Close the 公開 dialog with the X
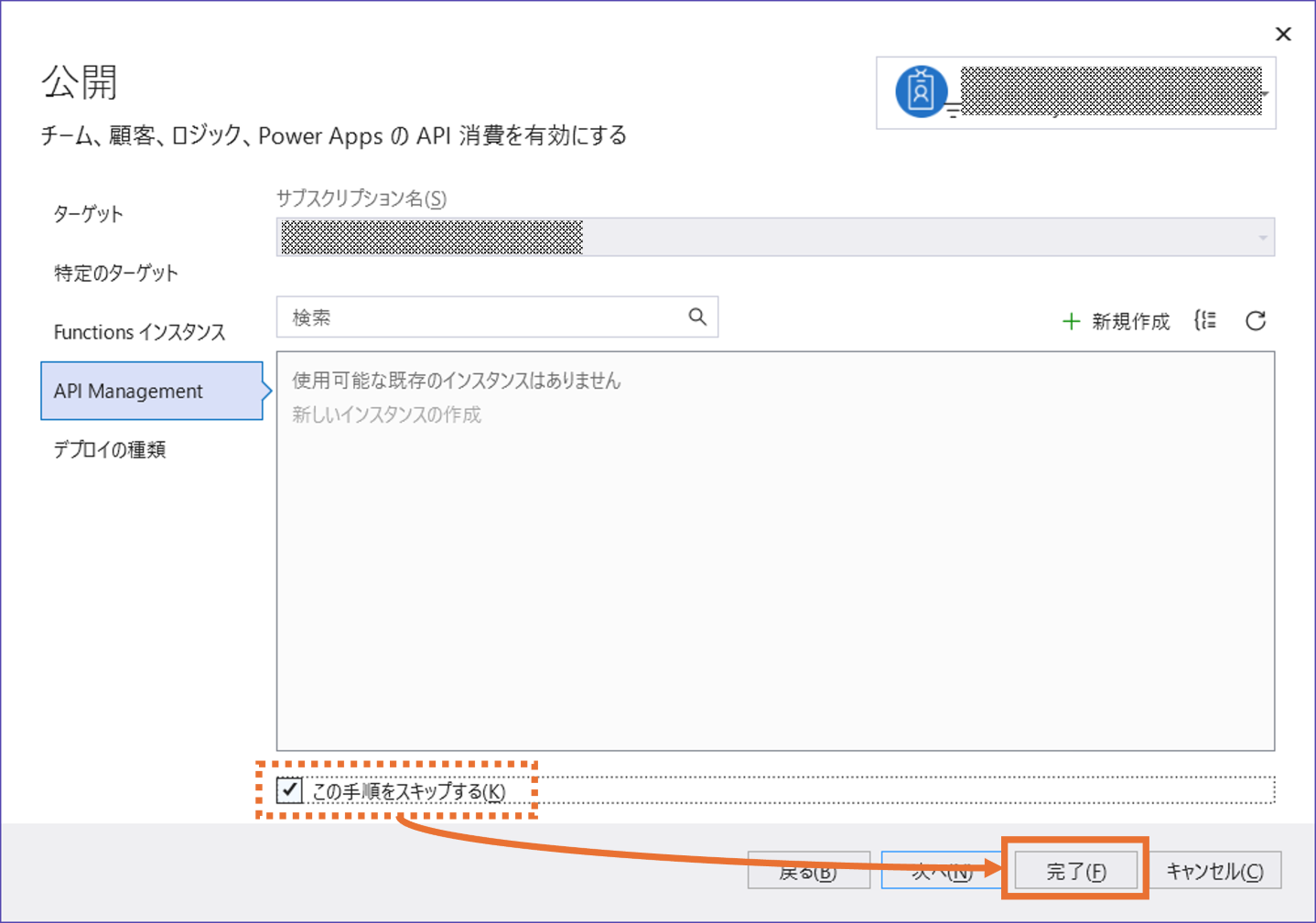 [1283, 34]
